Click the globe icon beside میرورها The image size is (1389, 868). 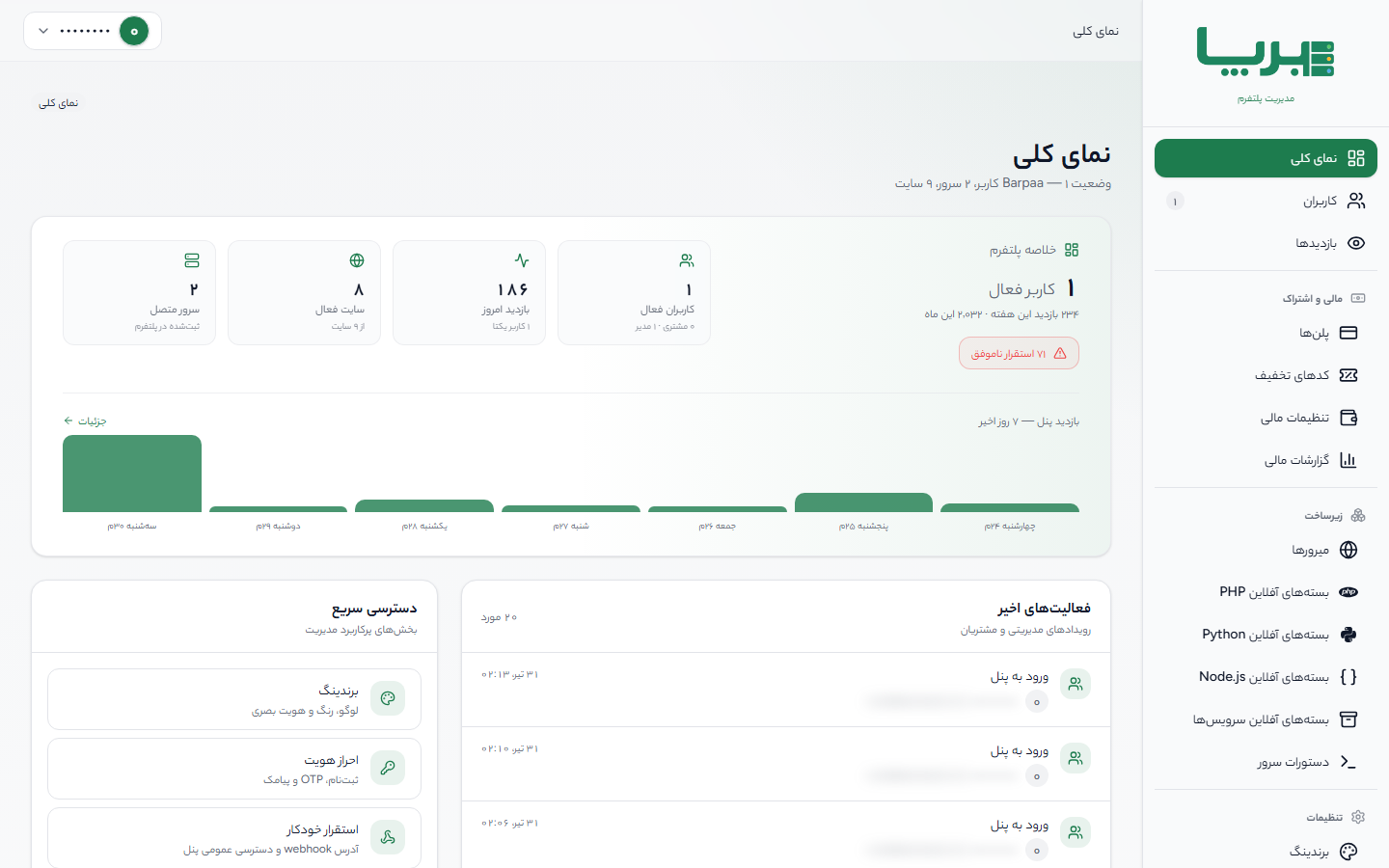[x=1348, y=550]
